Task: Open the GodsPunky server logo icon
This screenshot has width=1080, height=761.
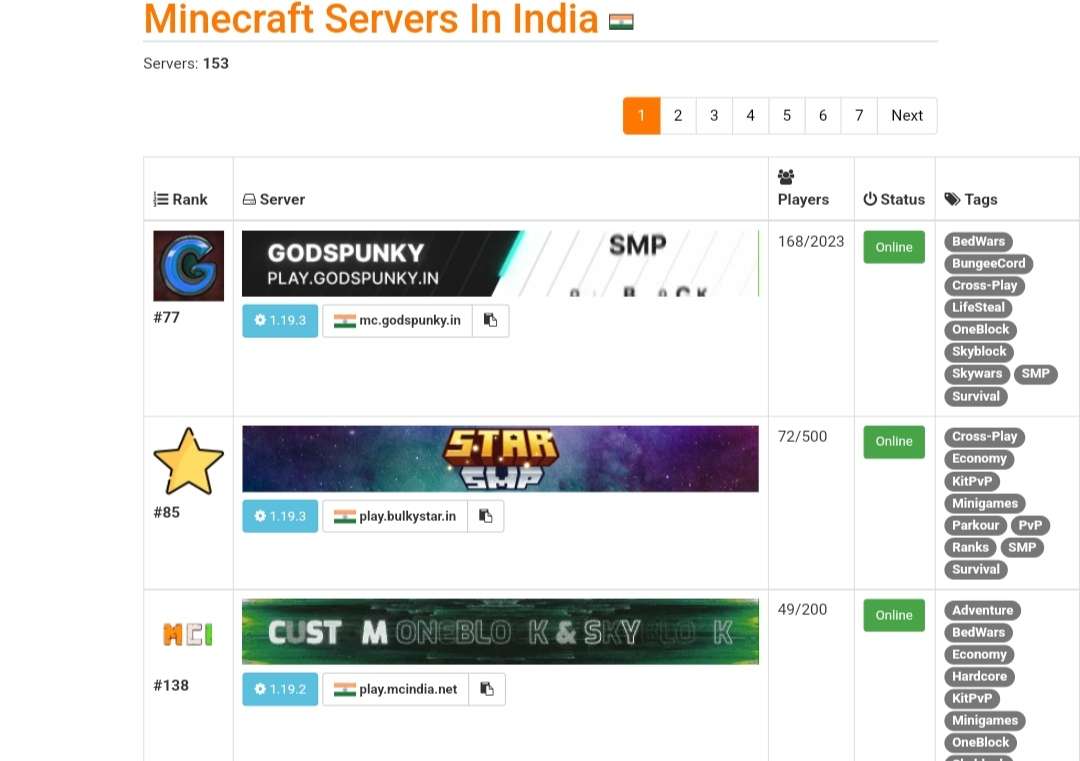Action: pyautogui.click(x=188, y=266)
